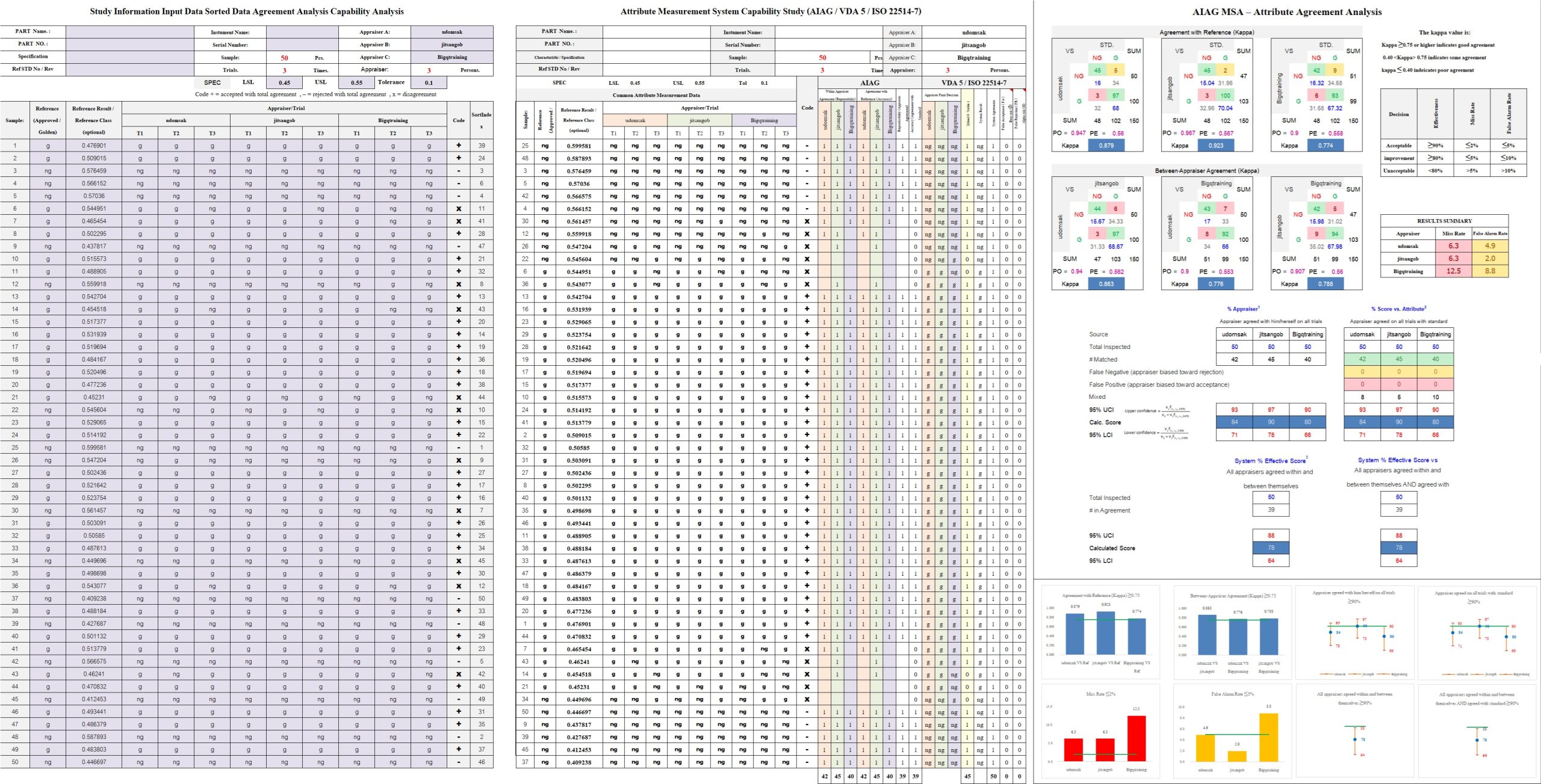
Task: Click the AIAG section header cell
Action: (869, 83)
